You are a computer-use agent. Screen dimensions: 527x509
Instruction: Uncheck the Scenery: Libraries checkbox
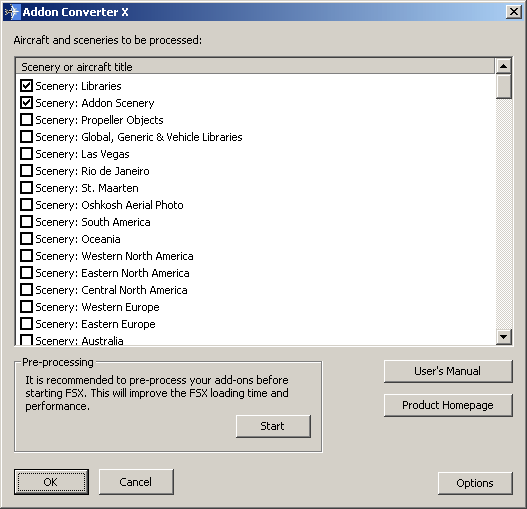coord(26,86)
